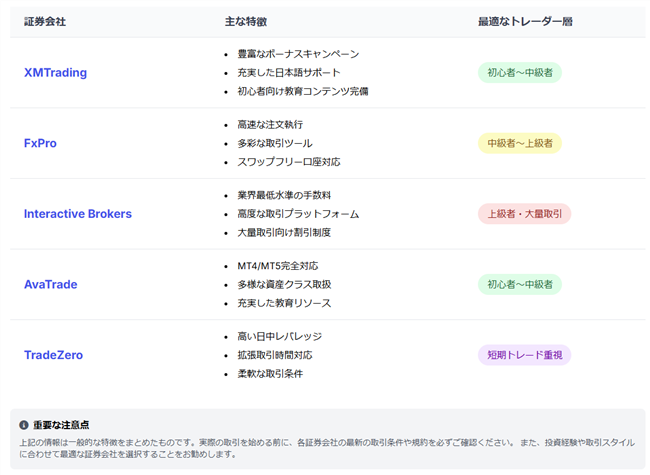
Task: Open the FxPro link
Action: pyautogui.click(x=40, y=143)
